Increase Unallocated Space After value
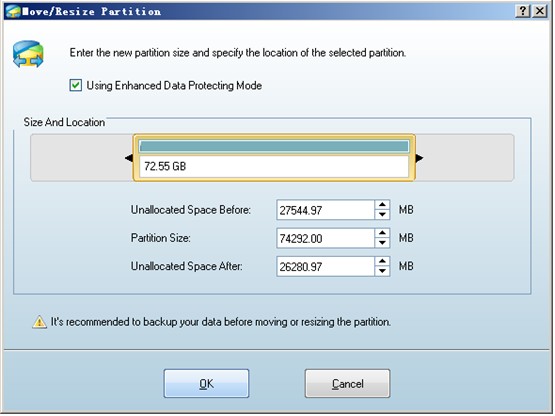 pos(382,262)
